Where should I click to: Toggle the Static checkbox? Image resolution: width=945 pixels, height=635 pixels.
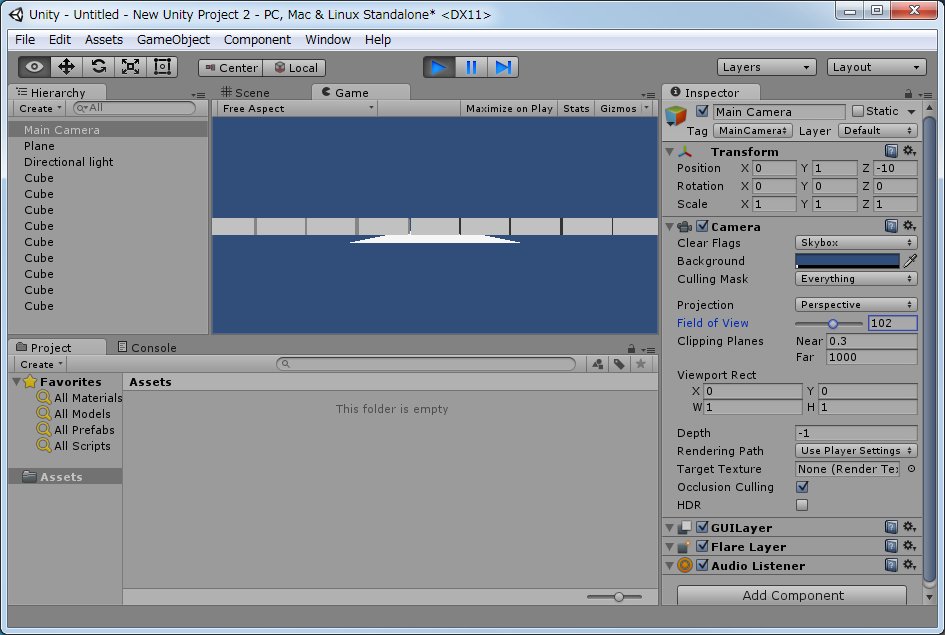click(x=857, y=111)
